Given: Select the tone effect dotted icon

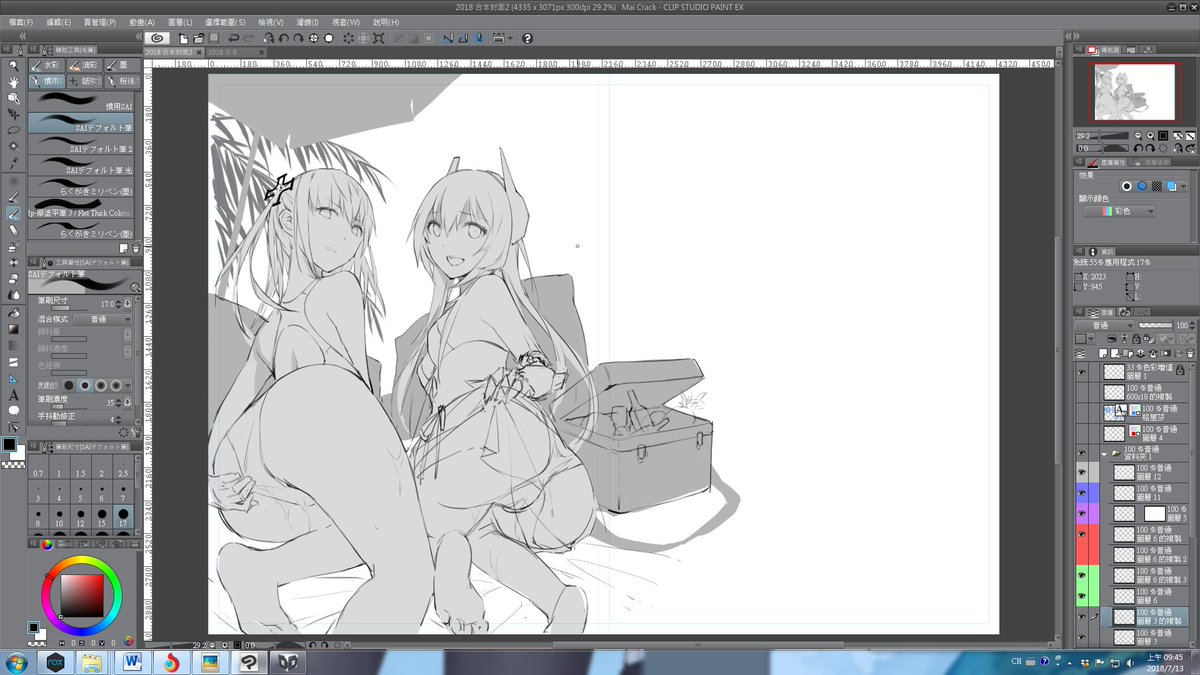Looking at the screenshot, I should (1156, 186).
